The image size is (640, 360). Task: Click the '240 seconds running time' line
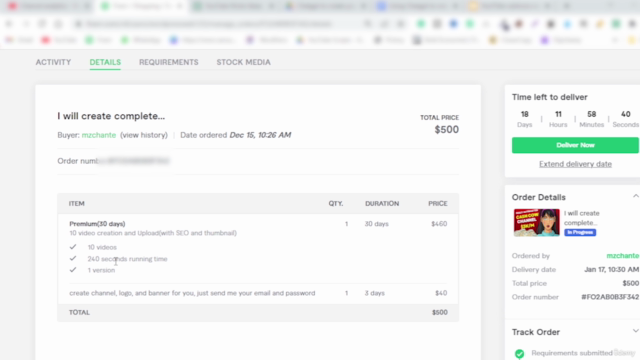(127, 259)
